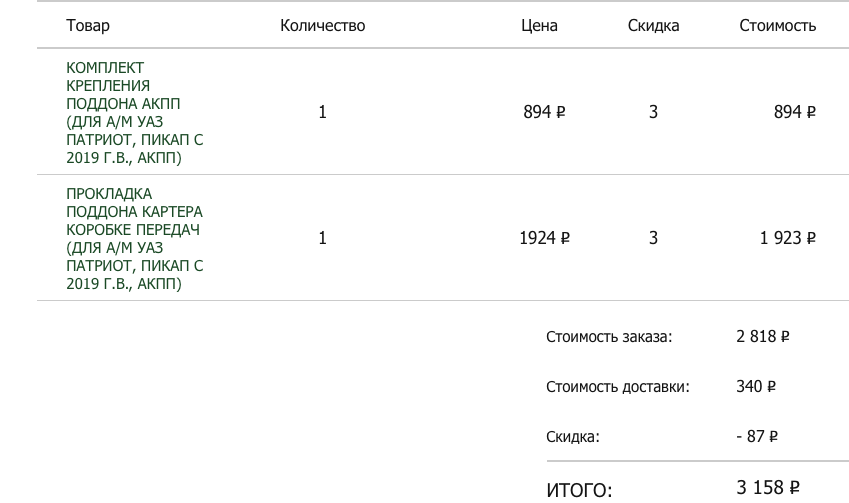Open the ПРОКЛАДКА ПОДДОНА КАРТЕРА product link
Screen dimensions: 849x503
point(134,238)
